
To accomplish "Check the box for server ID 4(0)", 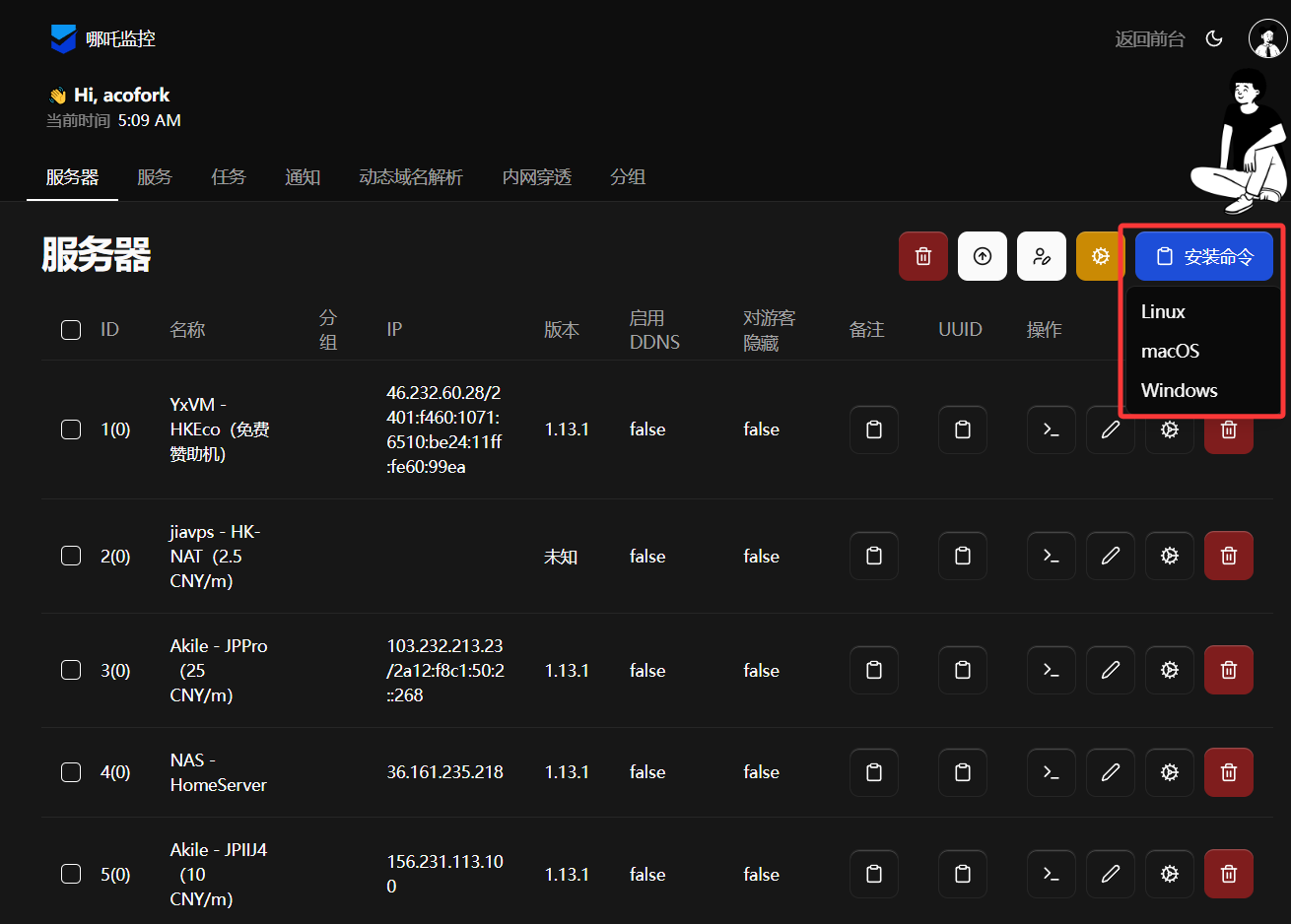I will [71, 772].
